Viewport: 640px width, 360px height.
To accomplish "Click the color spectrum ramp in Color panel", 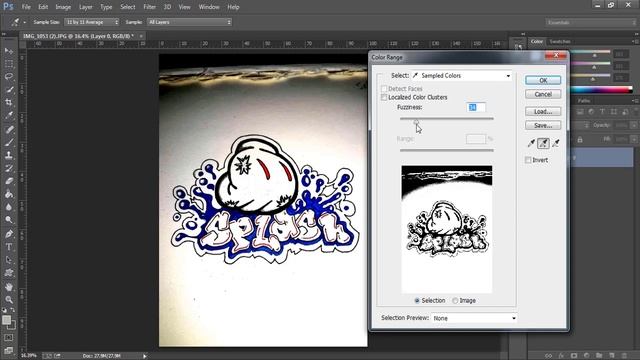I will coord(601,90).
